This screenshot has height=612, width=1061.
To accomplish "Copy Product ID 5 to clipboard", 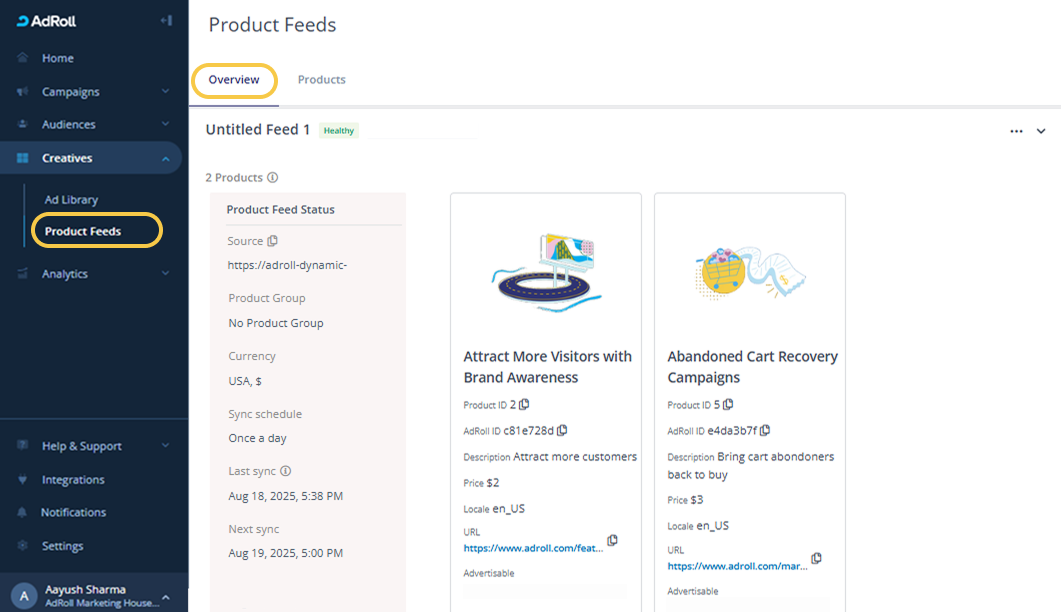I will tap(728, 405).
